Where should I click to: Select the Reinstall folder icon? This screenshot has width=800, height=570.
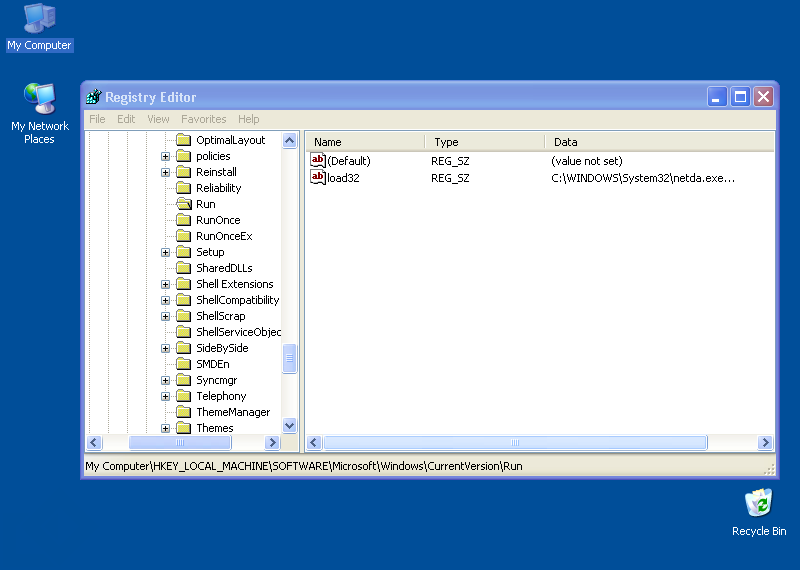click(x=184, y=172)
